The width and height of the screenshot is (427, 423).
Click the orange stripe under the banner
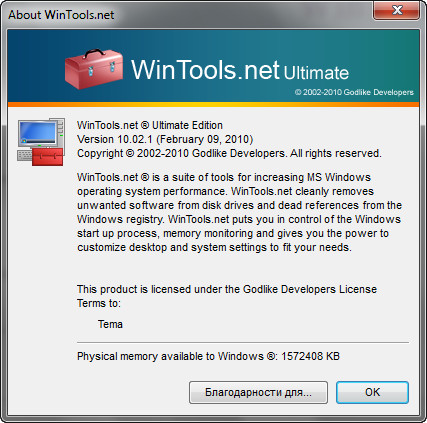[213, 104]
